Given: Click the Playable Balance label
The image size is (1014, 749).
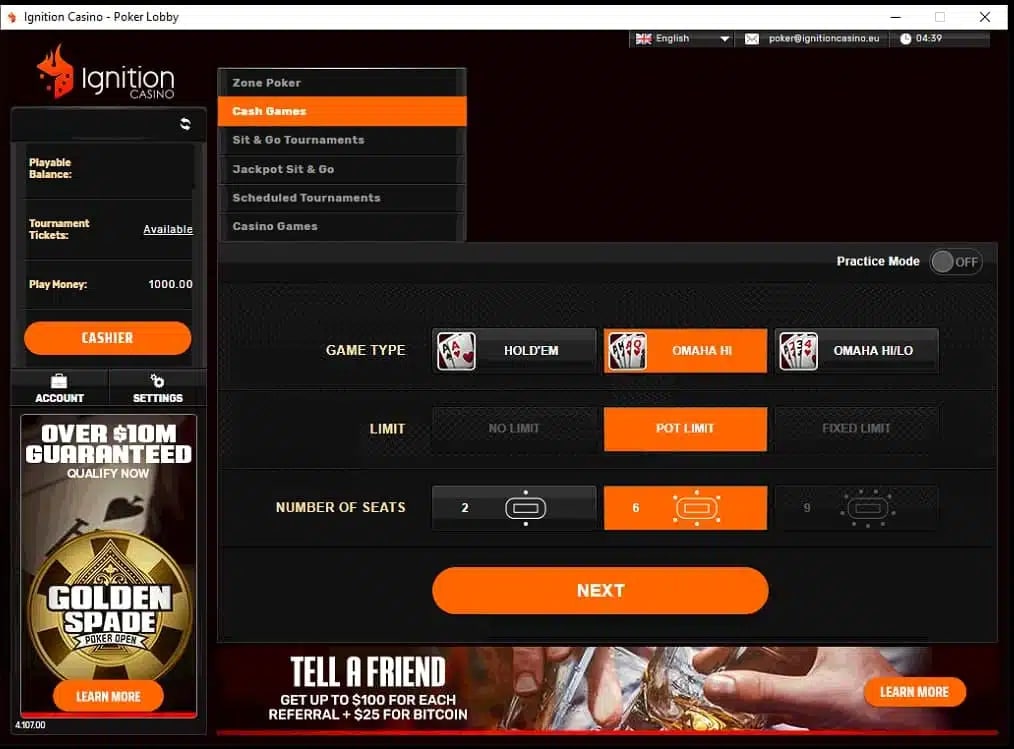Looking at the screenshot, I should coord(50,168).
